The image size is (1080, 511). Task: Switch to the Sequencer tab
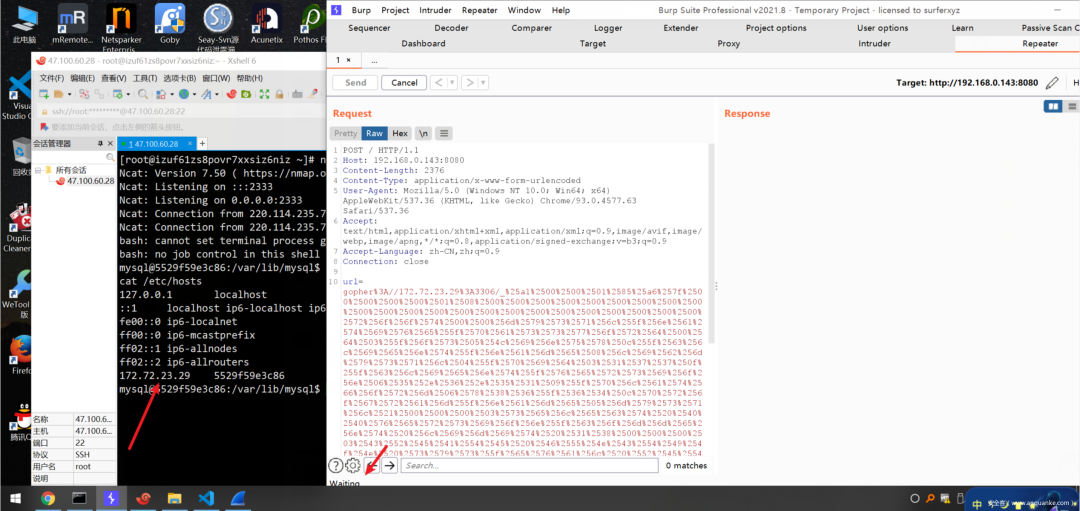coord(369,28)
